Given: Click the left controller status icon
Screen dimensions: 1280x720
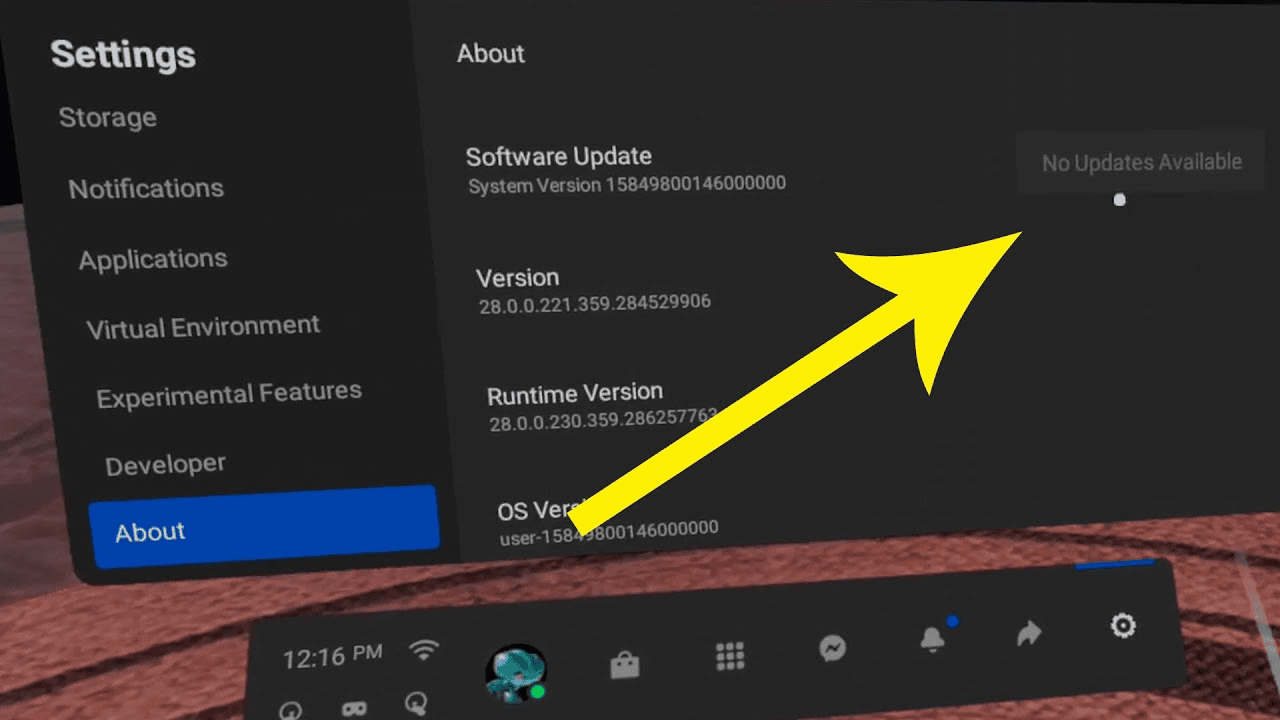Looking at the screenshot, I should click(291, 711).
